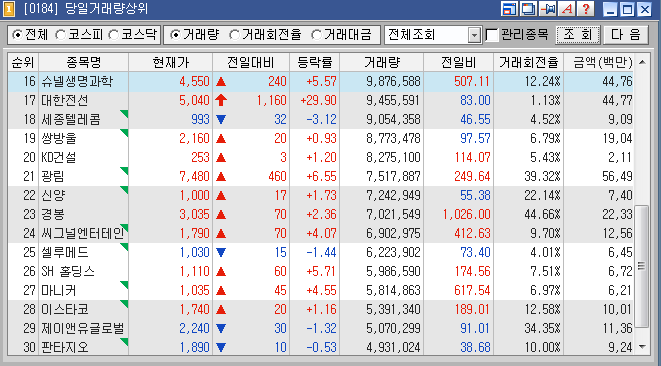Select the 광림 stock name
The height and width of the screenshot is (366, 661).
53,176
